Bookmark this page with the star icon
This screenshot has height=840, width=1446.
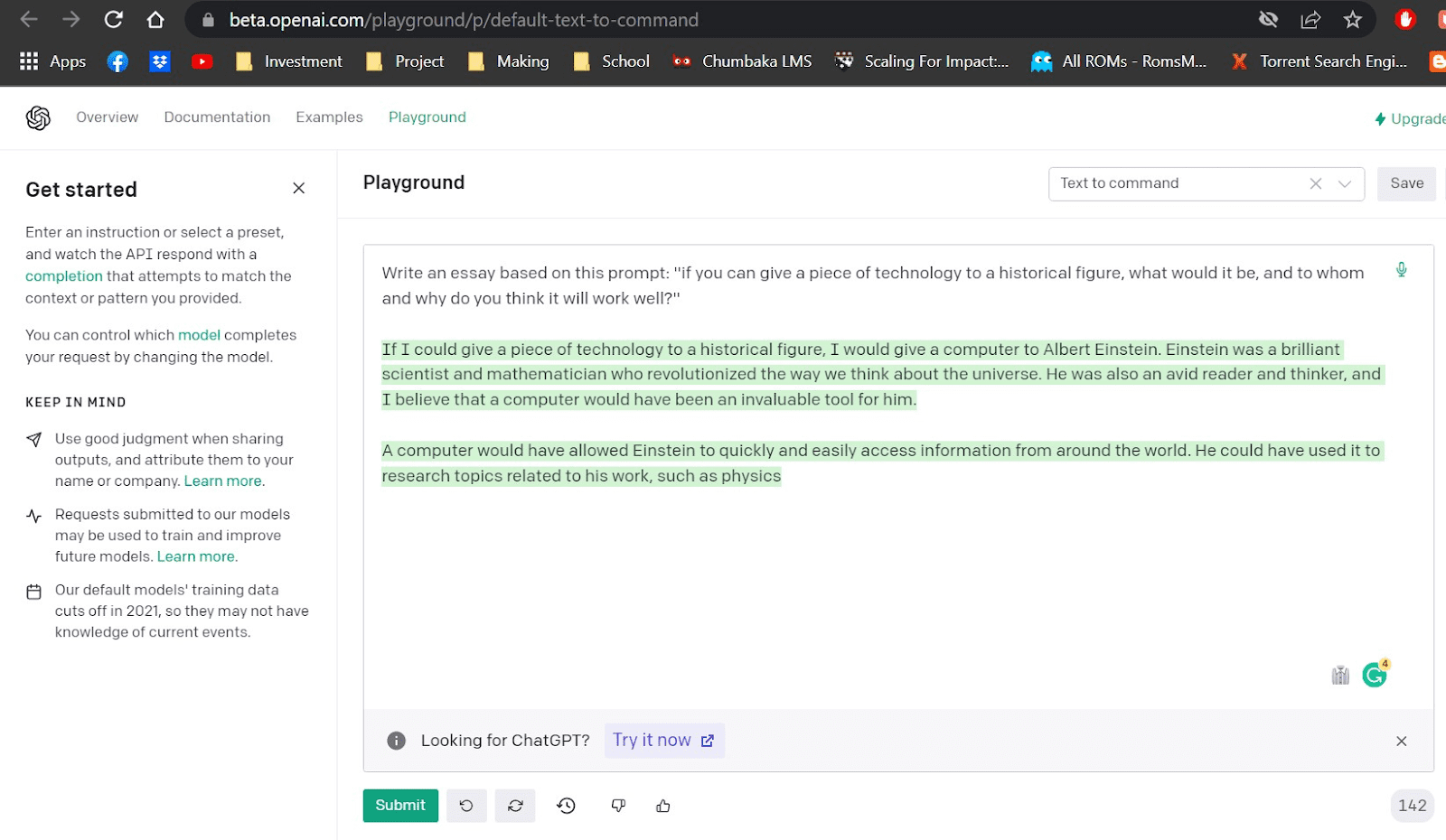tap(1352, 20)
